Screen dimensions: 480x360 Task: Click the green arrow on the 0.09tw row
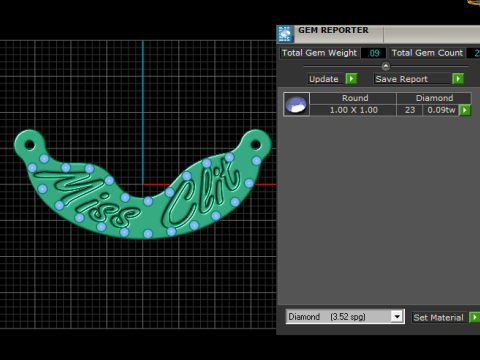point(465,110)
